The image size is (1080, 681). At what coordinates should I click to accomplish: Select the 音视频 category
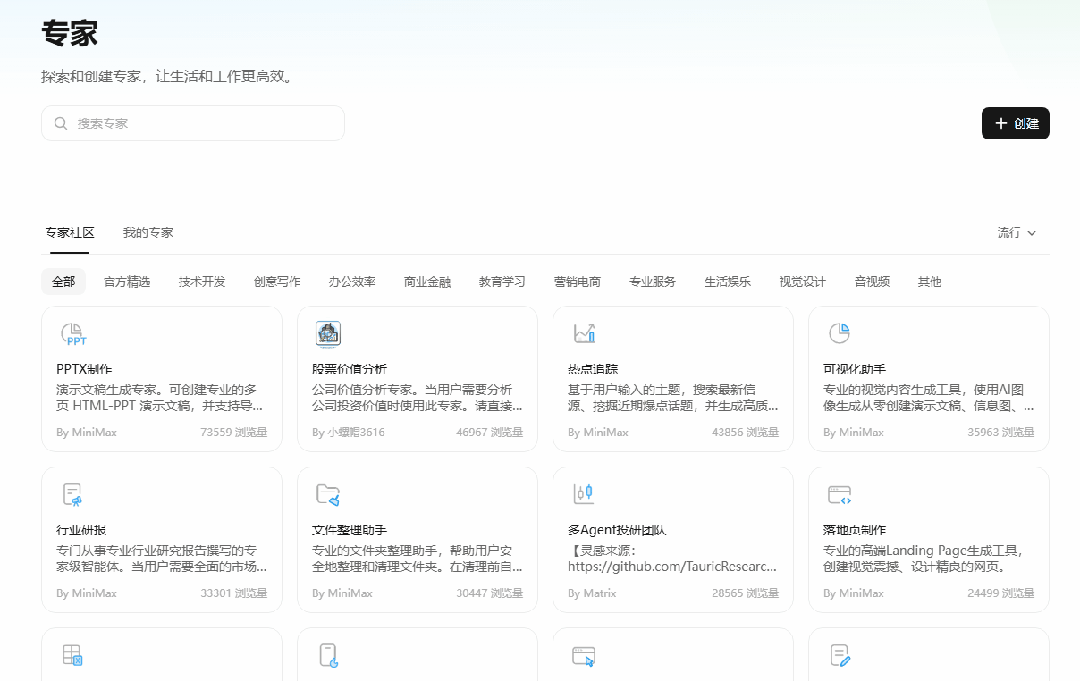pos(871,281)
